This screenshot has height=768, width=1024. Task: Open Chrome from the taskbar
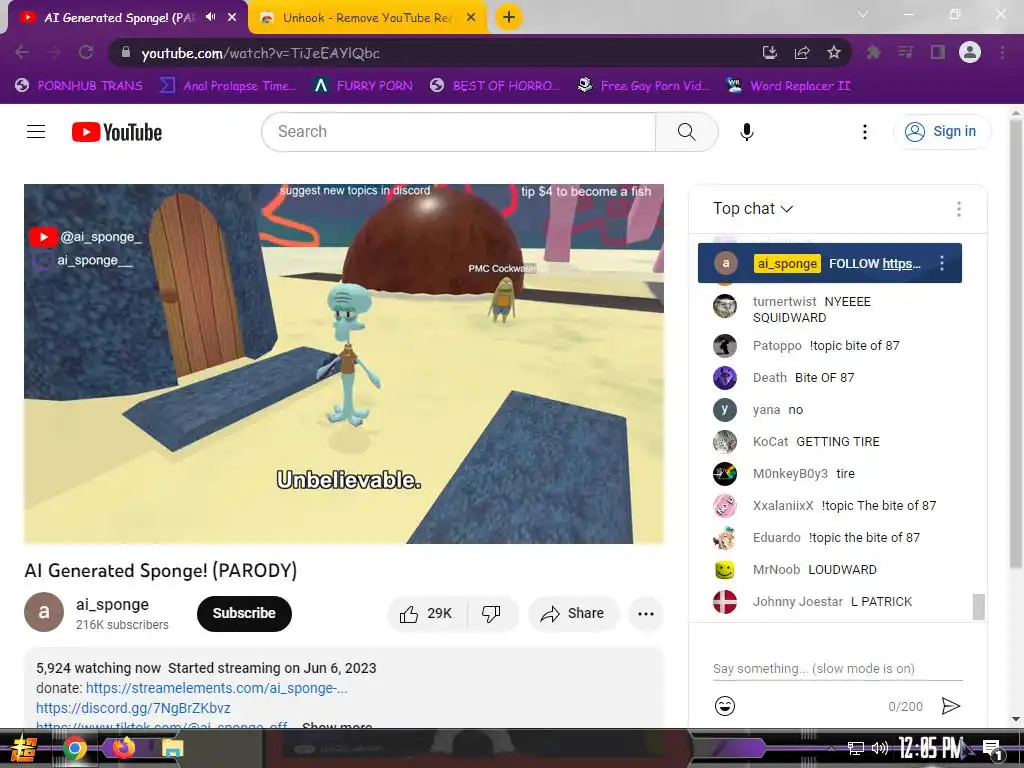click(x=74, y=748)
